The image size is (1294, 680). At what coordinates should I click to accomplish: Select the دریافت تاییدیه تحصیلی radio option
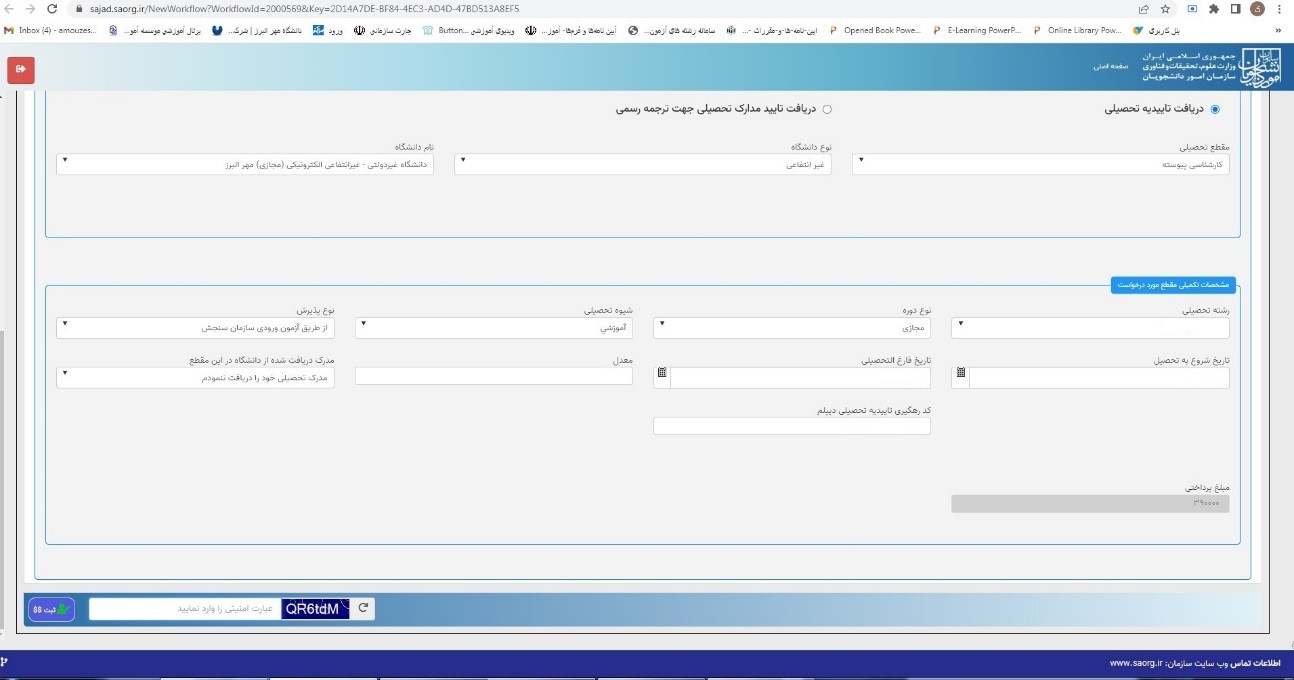coord(1215,109)
